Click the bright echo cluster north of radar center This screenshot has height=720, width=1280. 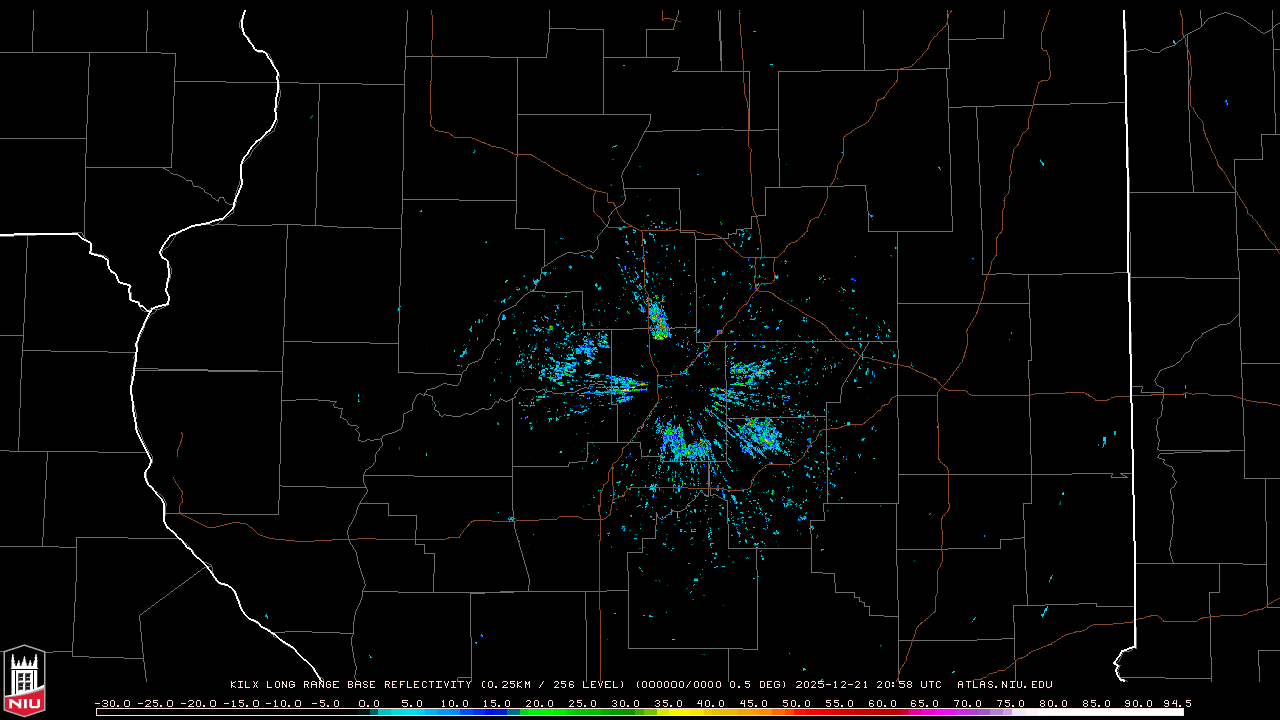658,320
